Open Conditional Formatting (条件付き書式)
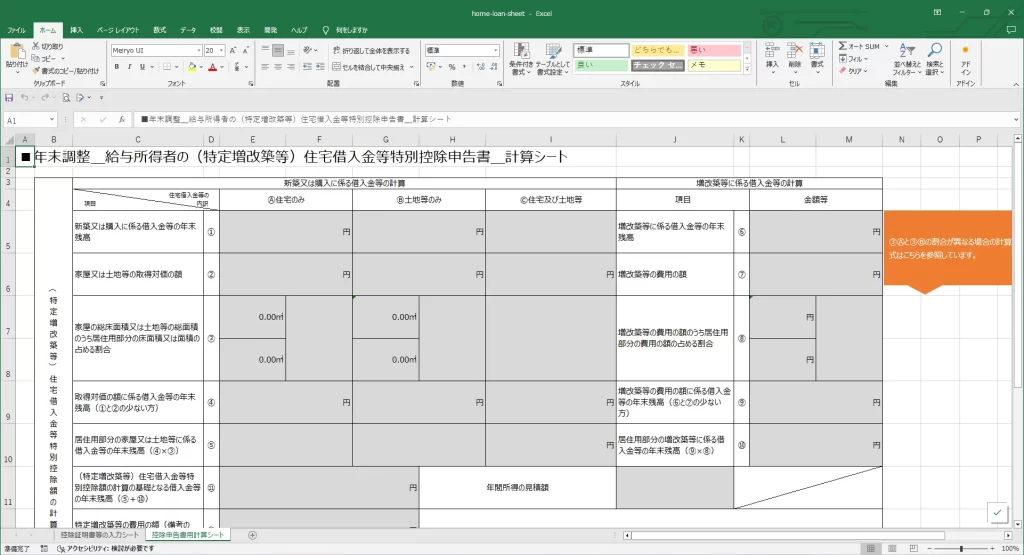The image size is (1024, 555). tap(521, 58)
